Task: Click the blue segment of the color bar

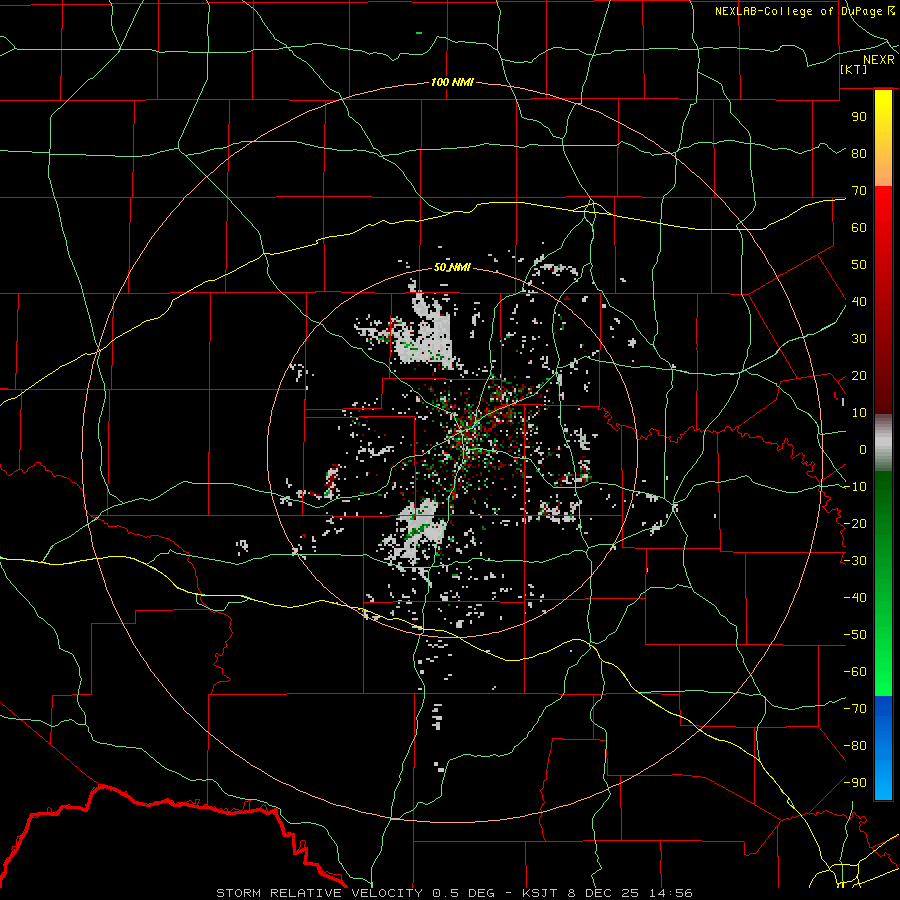Action: pyautogui.click(x=883, y=747)
